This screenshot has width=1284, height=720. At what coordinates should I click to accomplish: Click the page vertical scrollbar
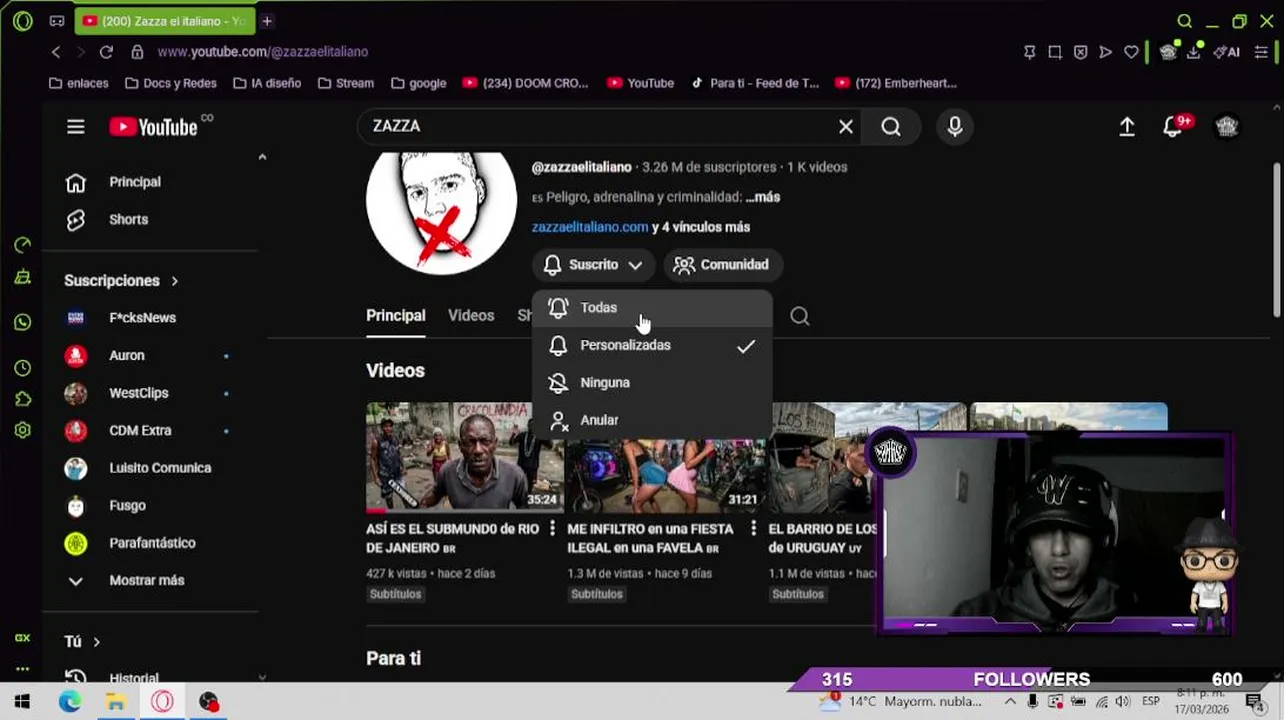tap(1276, 240)
